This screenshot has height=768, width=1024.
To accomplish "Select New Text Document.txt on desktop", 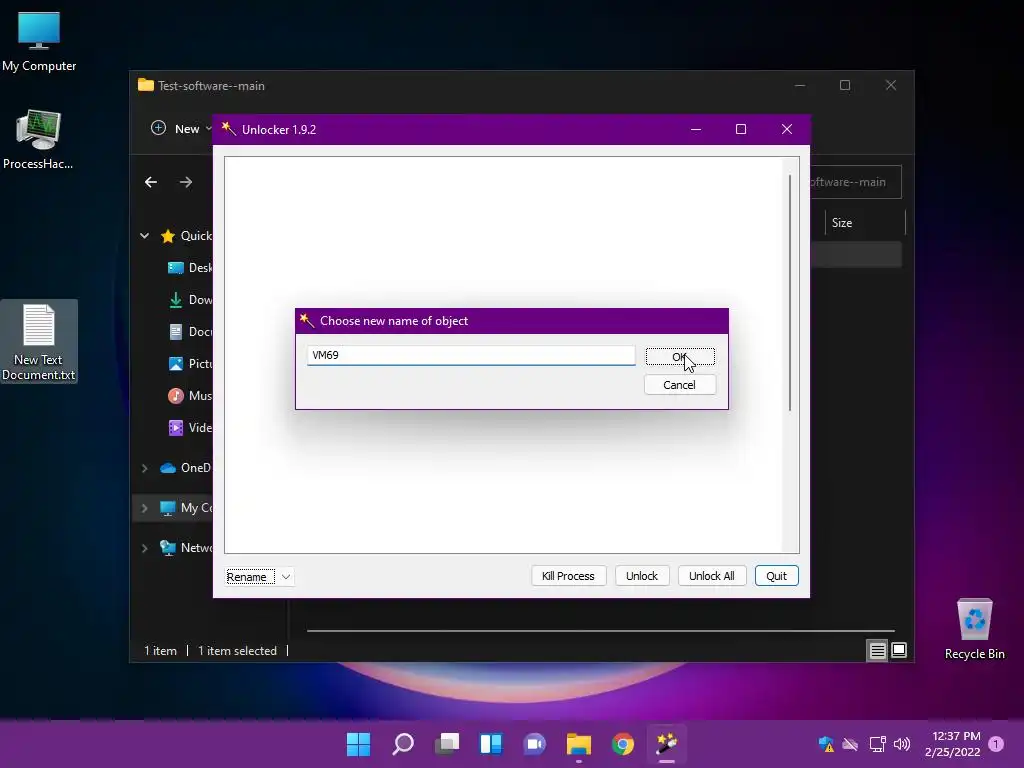I will (x=39, y=342).
